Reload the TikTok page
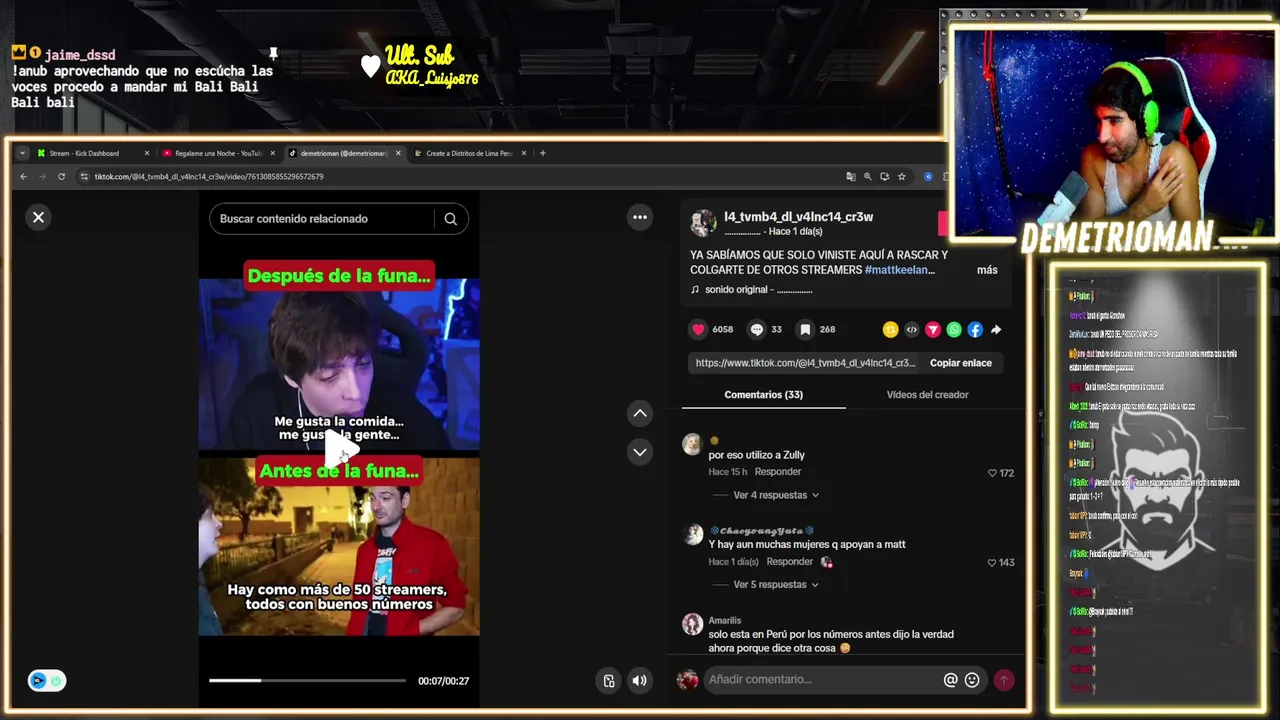 click(x=61, y=177)
